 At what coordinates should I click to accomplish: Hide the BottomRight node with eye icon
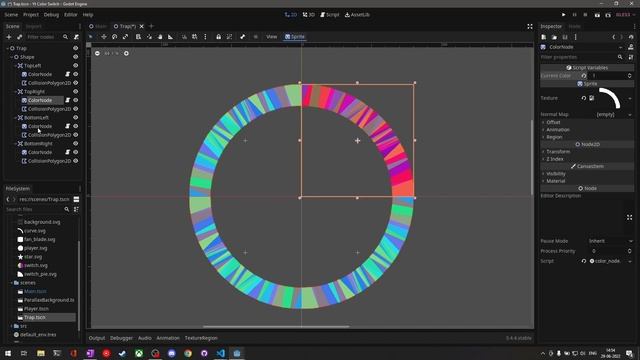pos(76,144)
